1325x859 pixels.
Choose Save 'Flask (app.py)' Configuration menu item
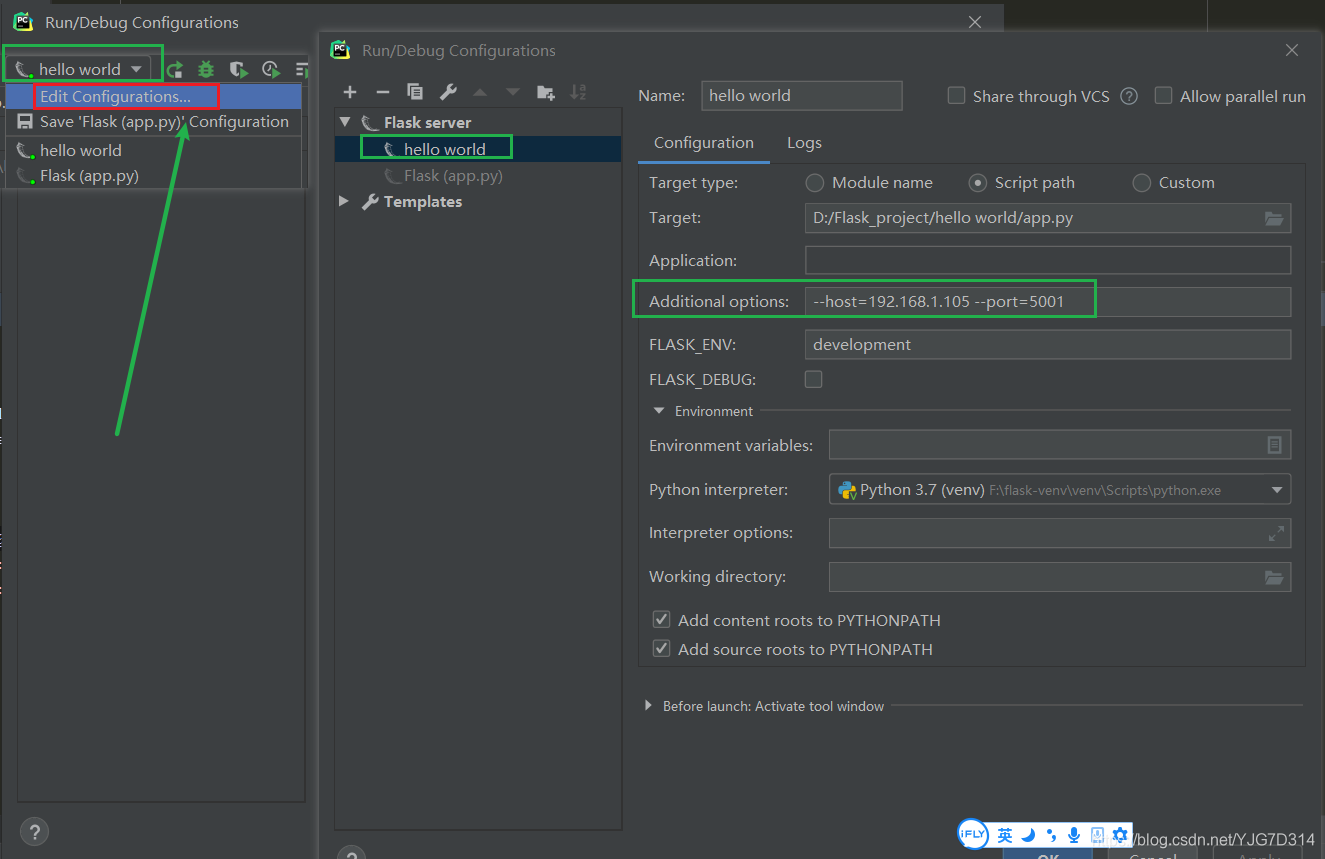click(153, 122)
